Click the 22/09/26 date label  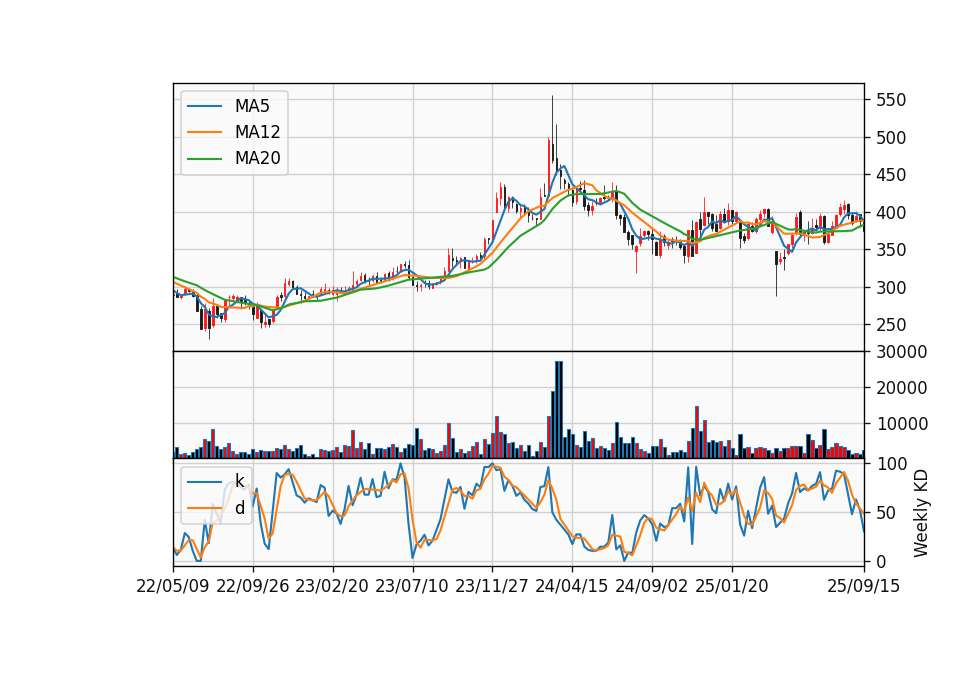tap(253, 586)
